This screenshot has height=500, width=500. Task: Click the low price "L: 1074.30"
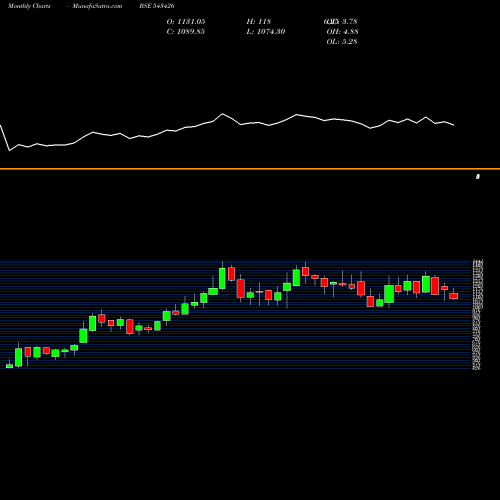coord(266,32)
